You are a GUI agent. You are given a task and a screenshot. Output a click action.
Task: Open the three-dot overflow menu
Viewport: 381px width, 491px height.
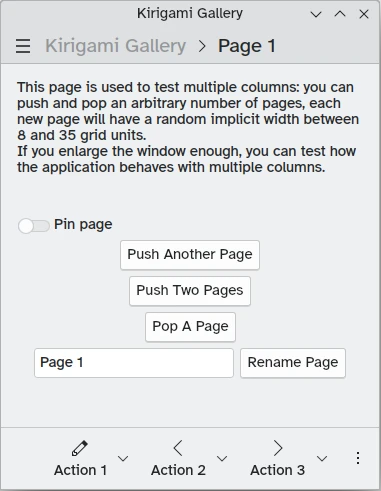[358, 458]
